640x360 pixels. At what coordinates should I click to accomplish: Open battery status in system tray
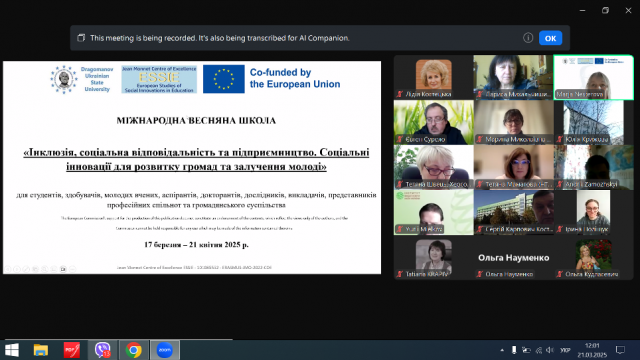527,350
